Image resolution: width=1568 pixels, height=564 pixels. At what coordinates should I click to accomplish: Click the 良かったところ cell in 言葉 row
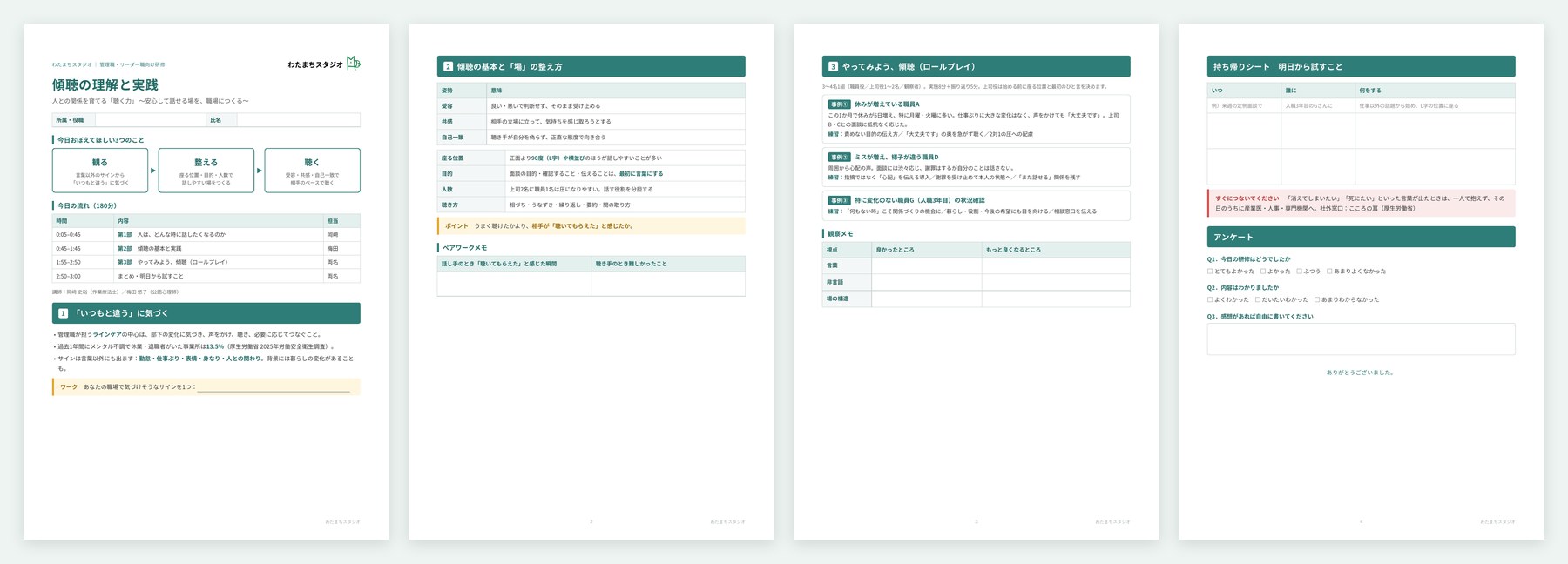tap(927, 265)
